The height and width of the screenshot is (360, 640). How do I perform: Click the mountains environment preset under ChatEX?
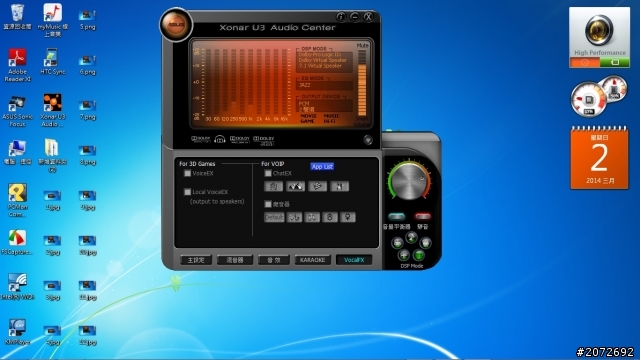[x=296, y=187]
